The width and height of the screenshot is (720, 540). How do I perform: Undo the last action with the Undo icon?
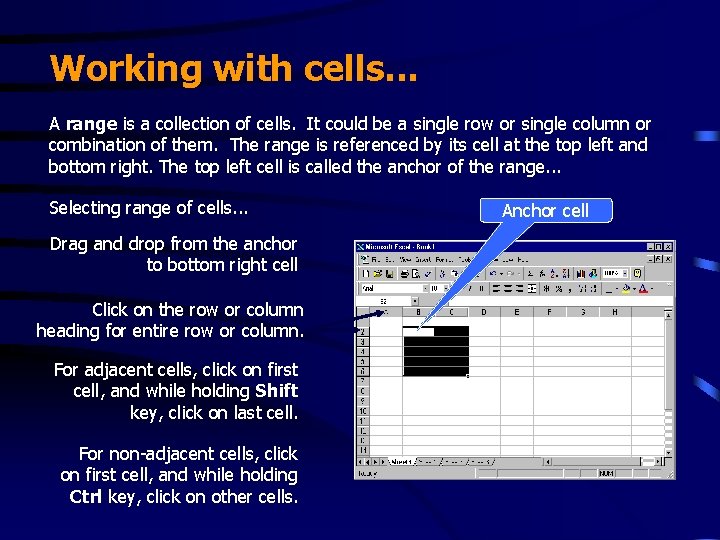pos(493,274)
